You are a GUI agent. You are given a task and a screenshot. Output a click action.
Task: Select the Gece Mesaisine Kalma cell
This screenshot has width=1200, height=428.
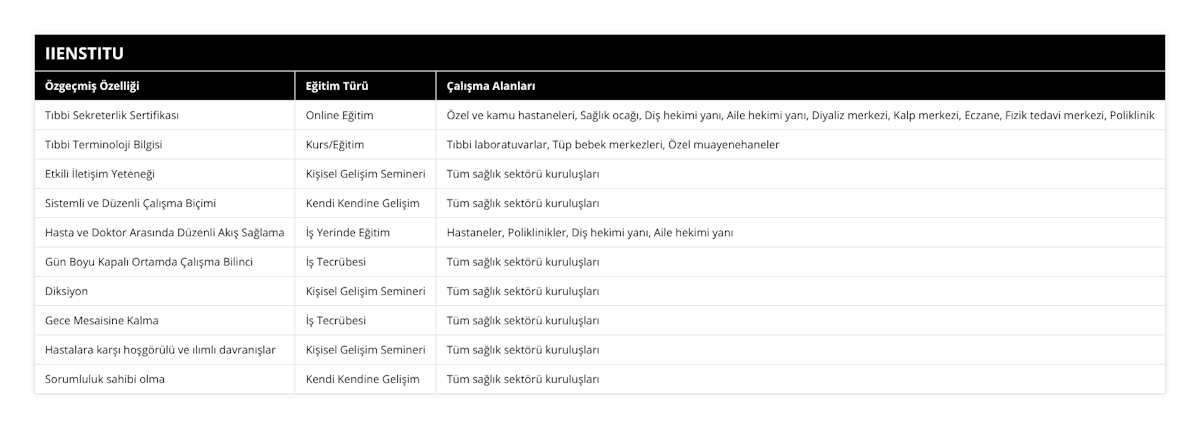(x=102, y=321)
